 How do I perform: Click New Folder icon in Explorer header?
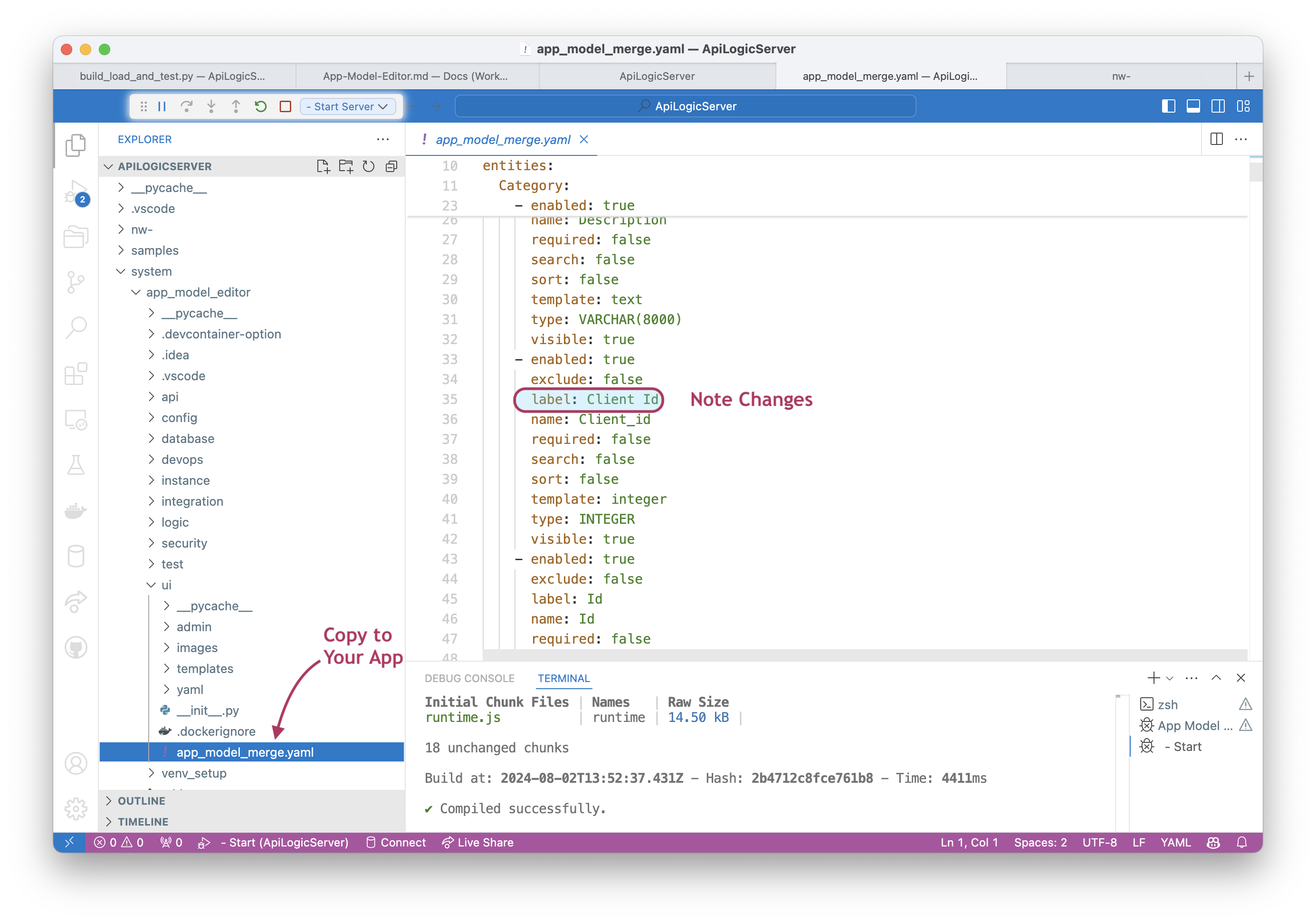345,166
